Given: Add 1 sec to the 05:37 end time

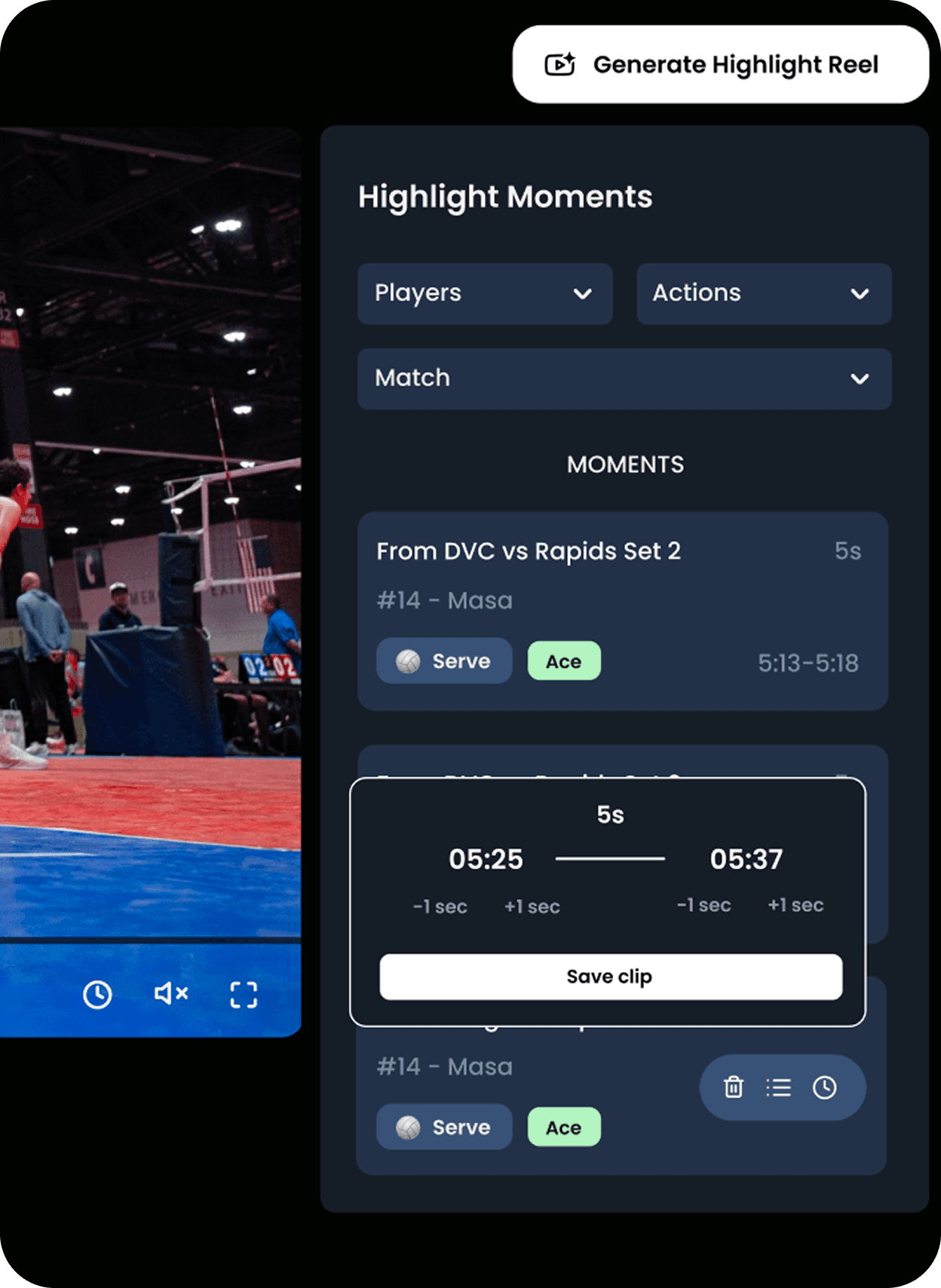Looking at the screenshot, I should [796, 905].
